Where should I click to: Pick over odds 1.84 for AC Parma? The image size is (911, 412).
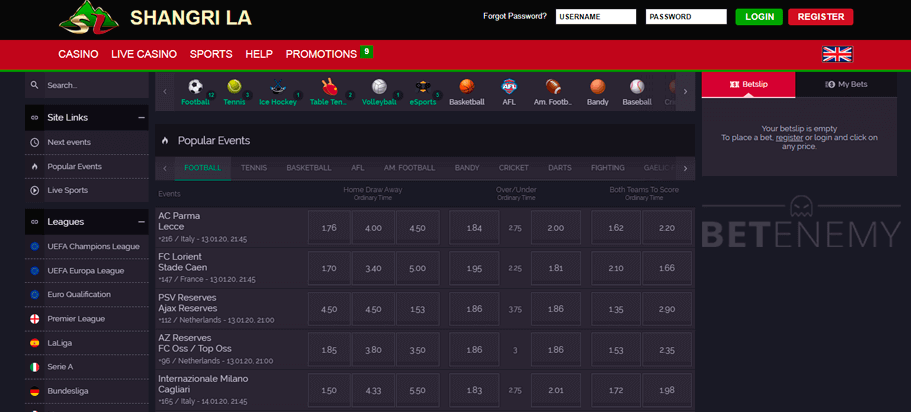click(474, 228)
